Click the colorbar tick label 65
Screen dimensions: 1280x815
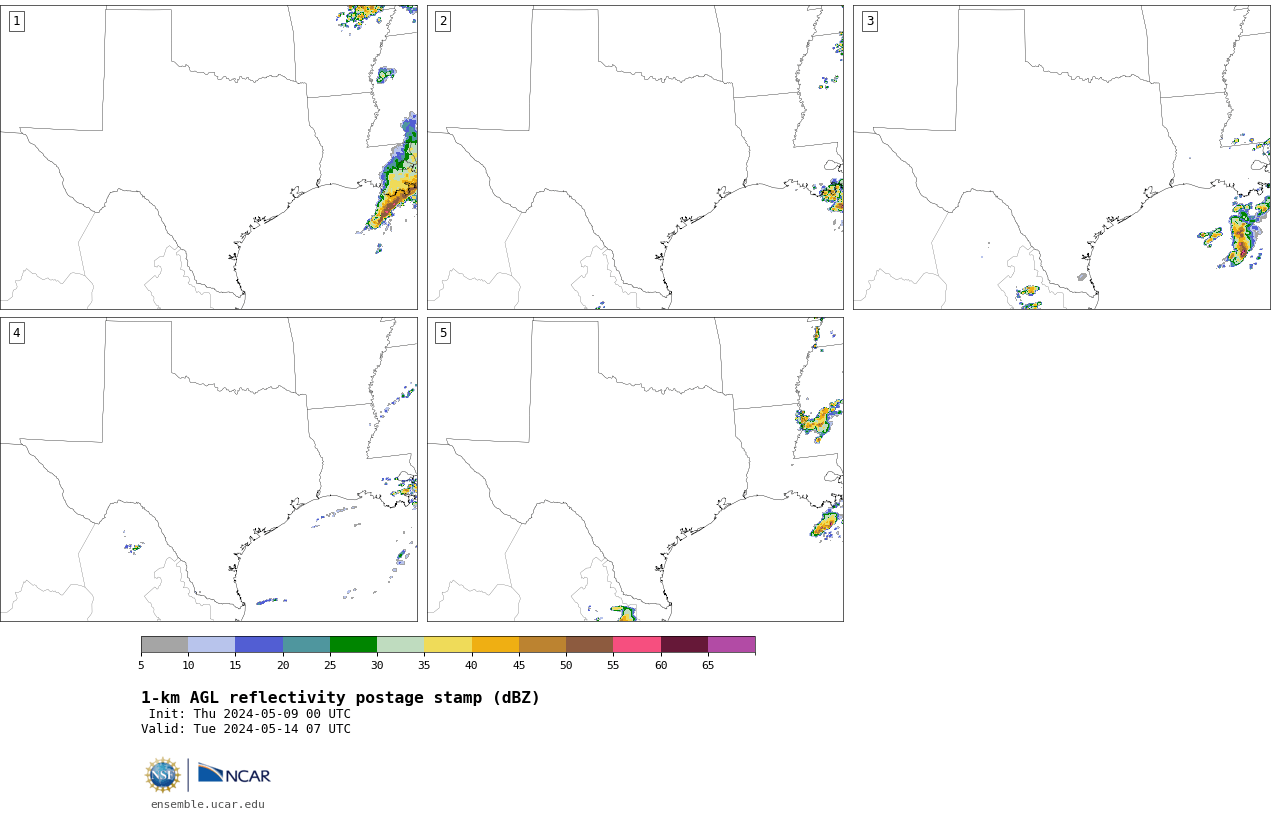(x=708, y=665)
